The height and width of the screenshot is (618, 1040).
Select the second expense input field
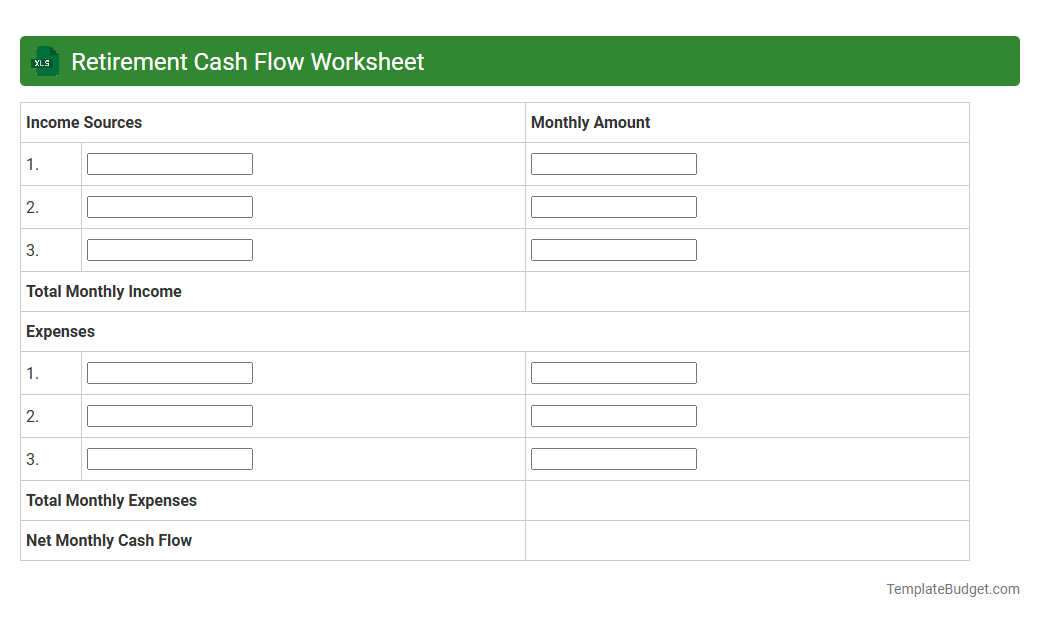click(169, 415)
